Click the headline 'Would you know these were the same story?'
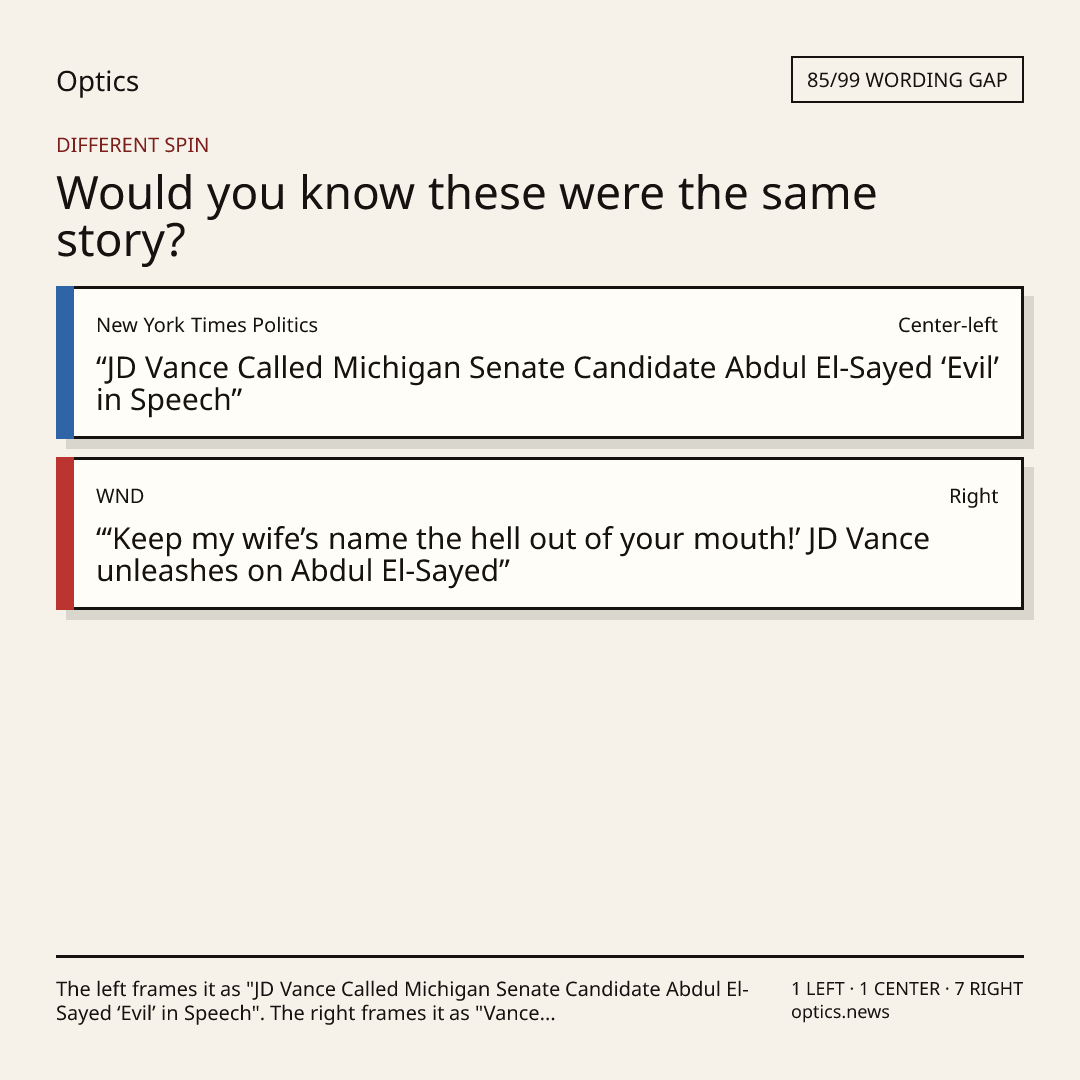 (x=466, y=216)
